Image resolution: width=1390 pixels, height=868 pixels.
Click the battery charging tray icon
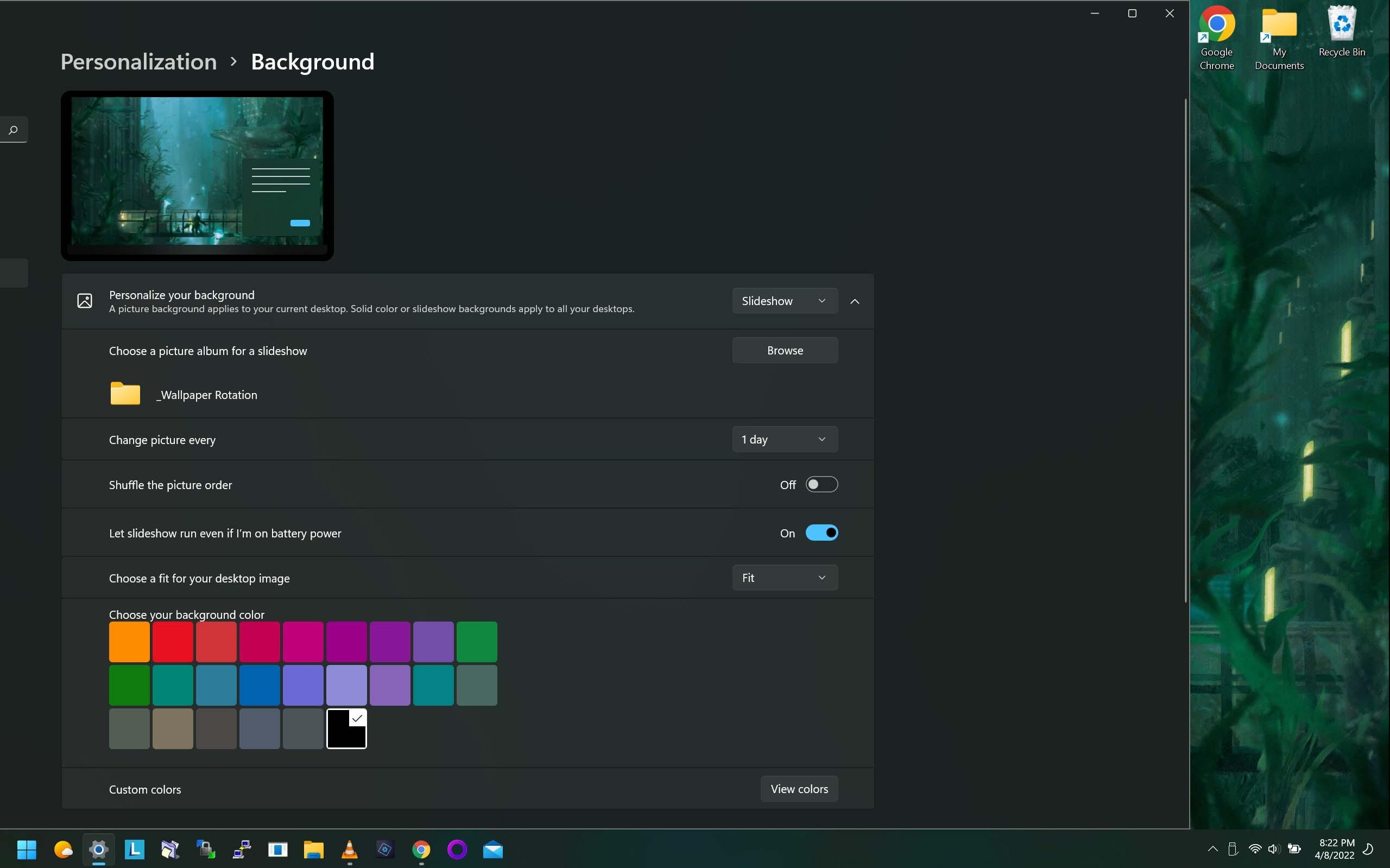tap(1294, 849)
